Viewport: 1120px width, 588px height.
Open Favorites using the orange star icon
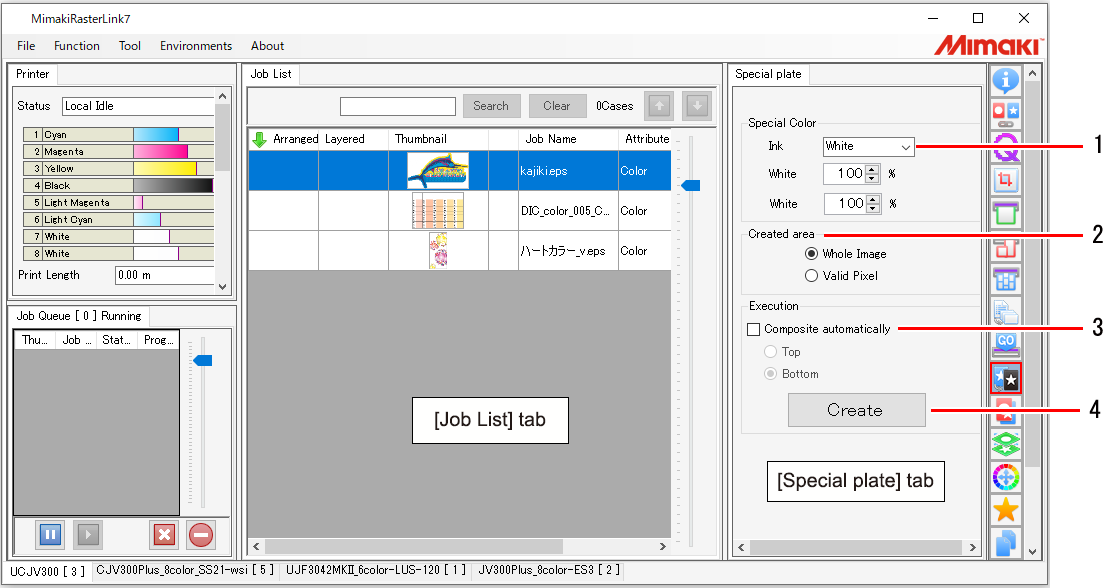[1006, 510]
